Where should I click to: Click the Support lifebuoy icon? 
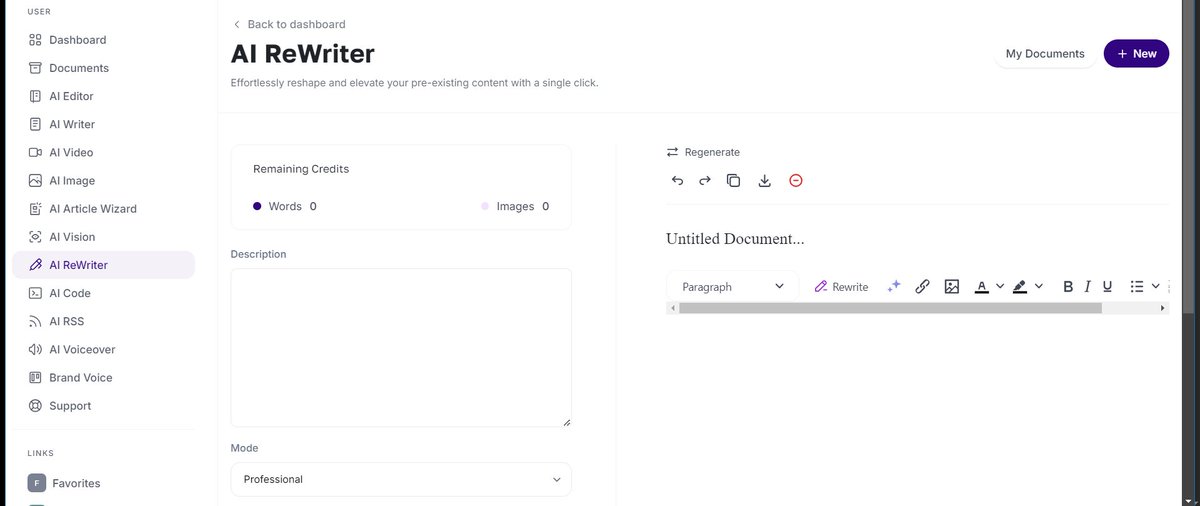35,406
